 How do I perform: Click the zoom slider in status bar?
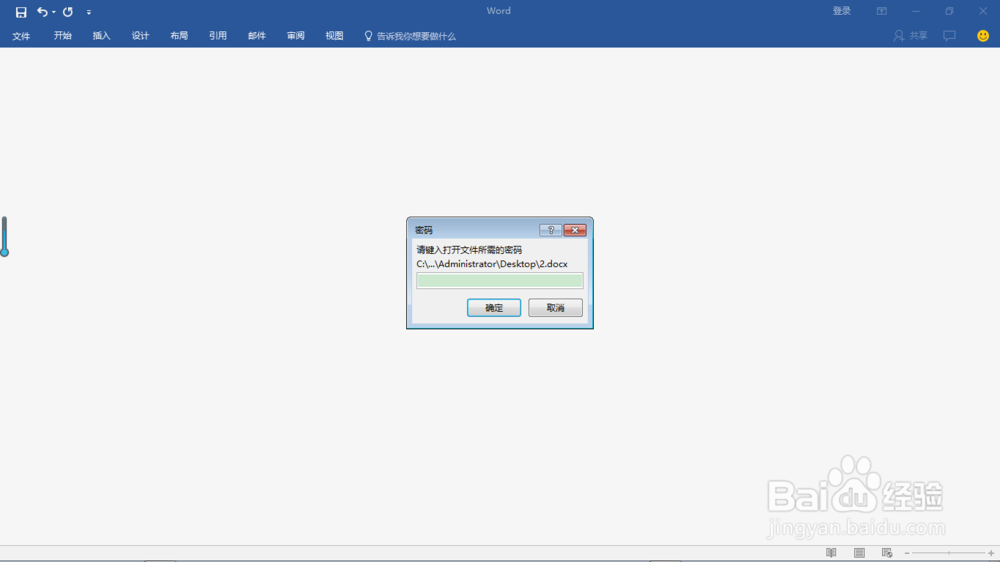(x=949, y=553)
